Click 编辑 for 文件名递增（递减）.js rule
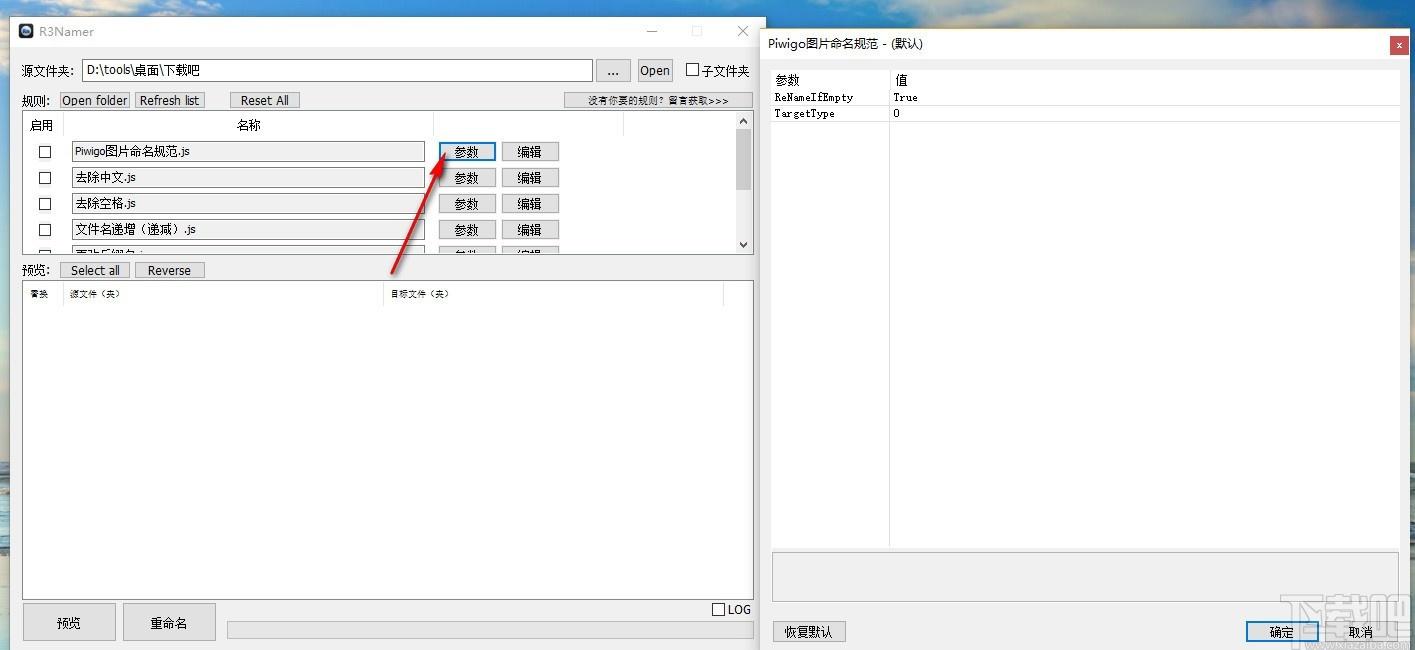 [x=530, y=230]
